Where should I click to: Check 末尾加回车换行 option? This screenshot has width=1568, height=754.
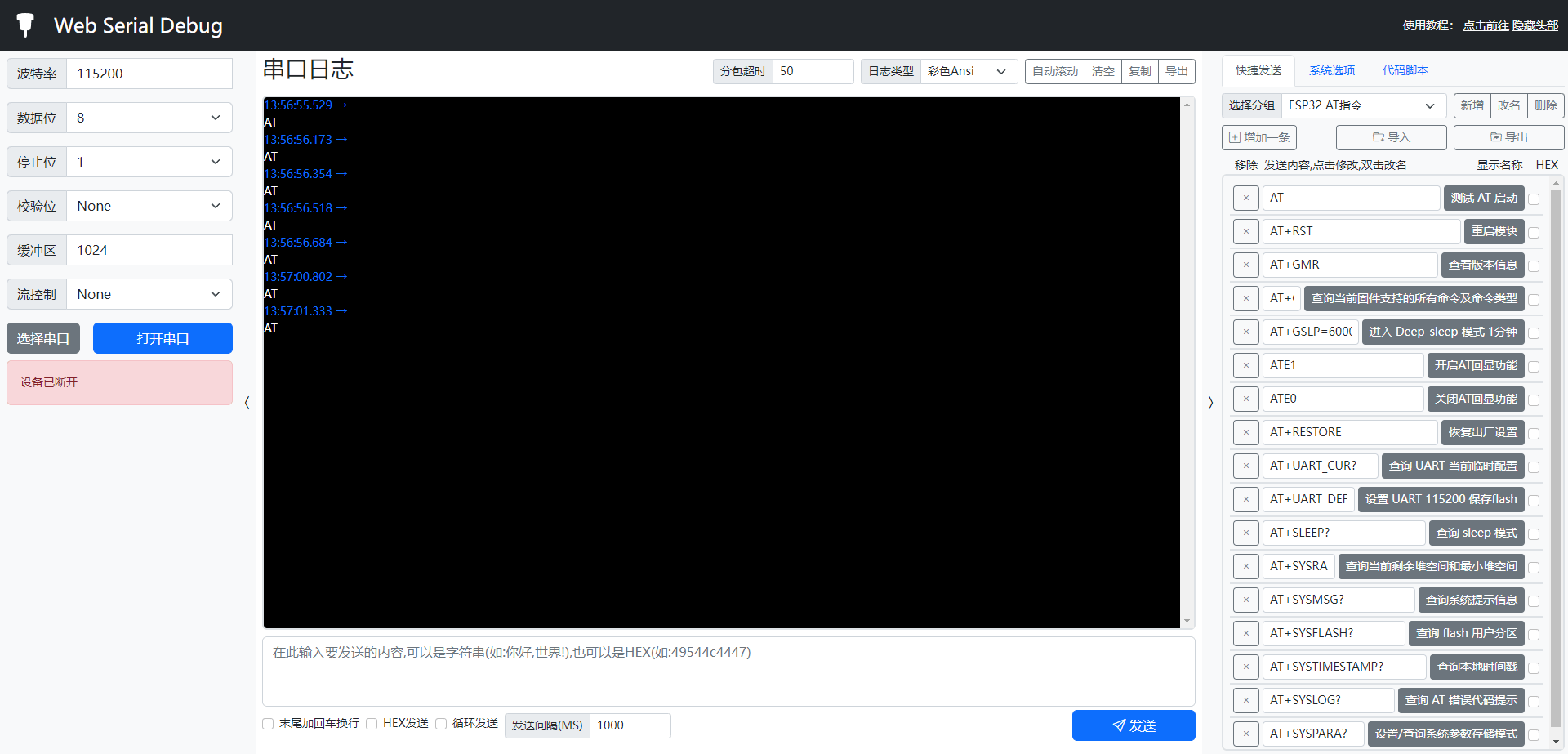268,724
